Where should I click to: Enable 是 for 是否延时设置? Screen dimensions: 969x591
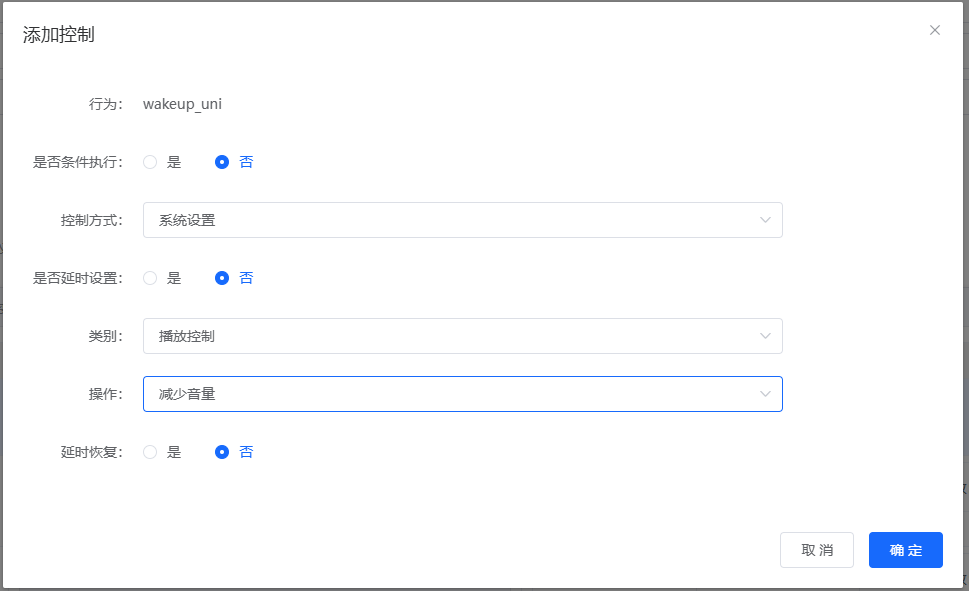[151, 278]
